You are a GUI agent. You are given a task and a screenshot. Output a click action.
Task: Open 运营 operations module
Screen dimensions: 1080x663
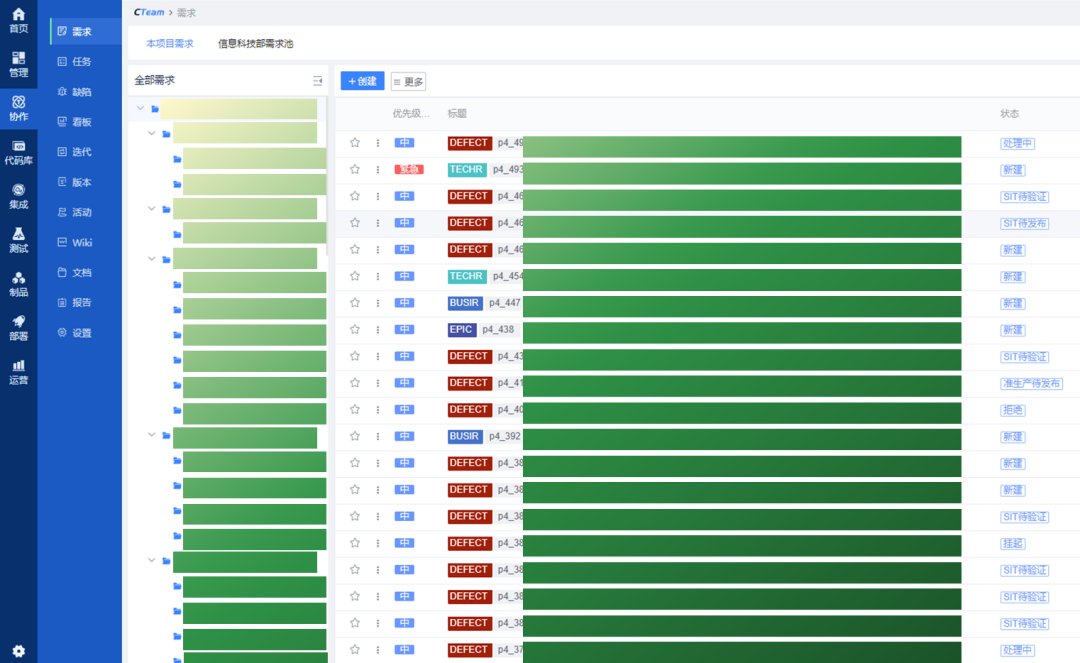[19, 372]
